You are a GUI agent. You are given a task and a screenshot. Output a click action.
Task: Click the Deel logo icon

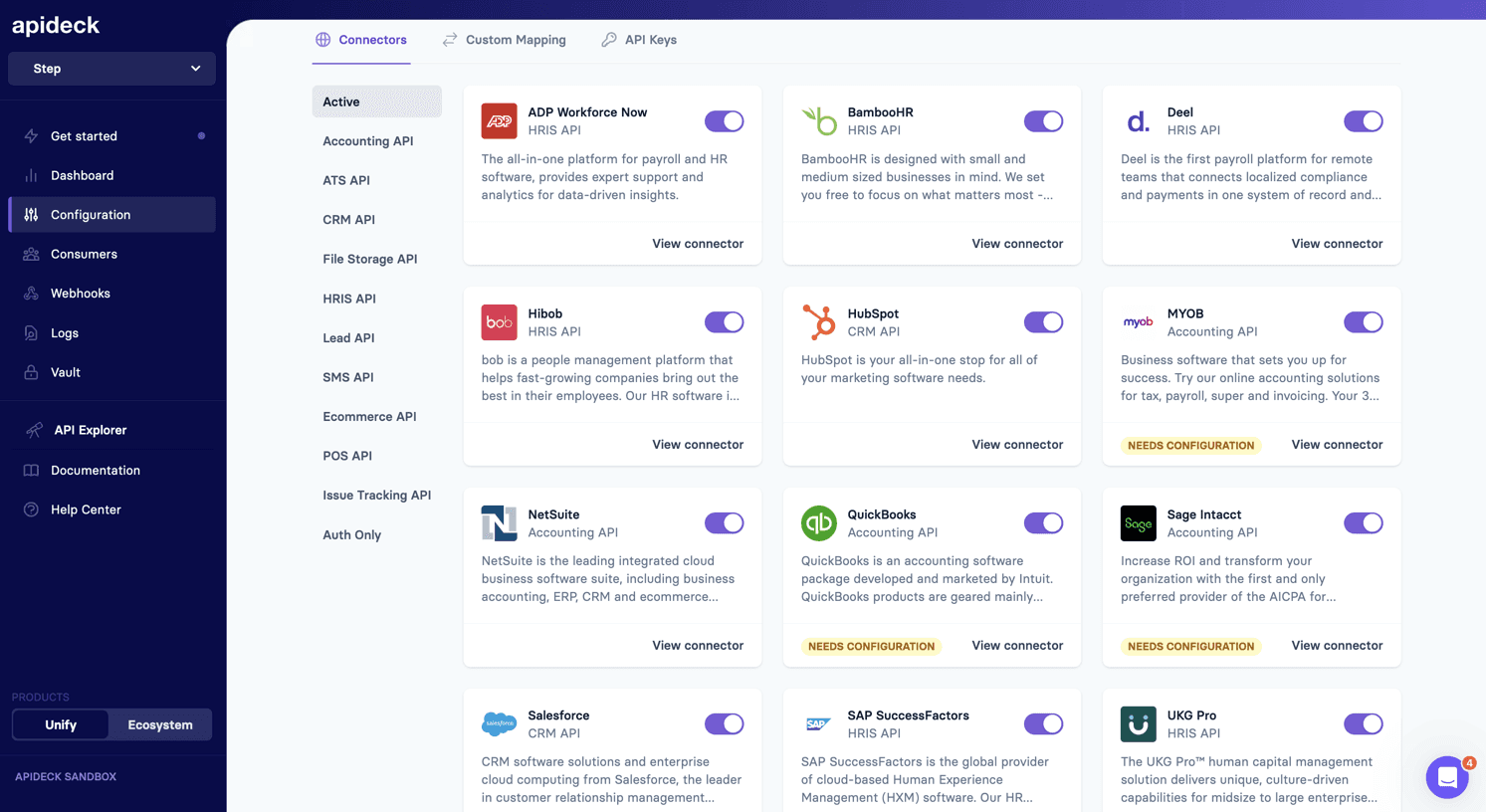coord(1139,121)
